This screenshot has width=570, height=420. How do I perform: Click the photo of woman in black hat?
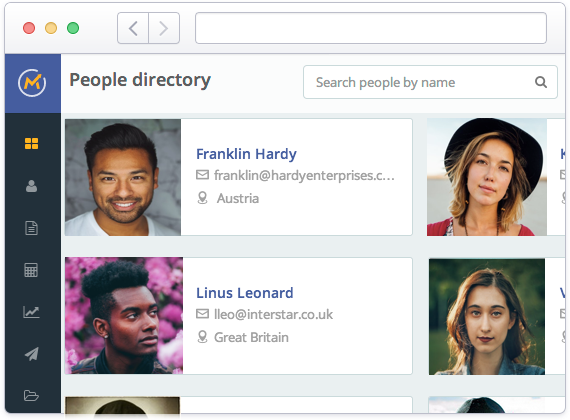487,177
